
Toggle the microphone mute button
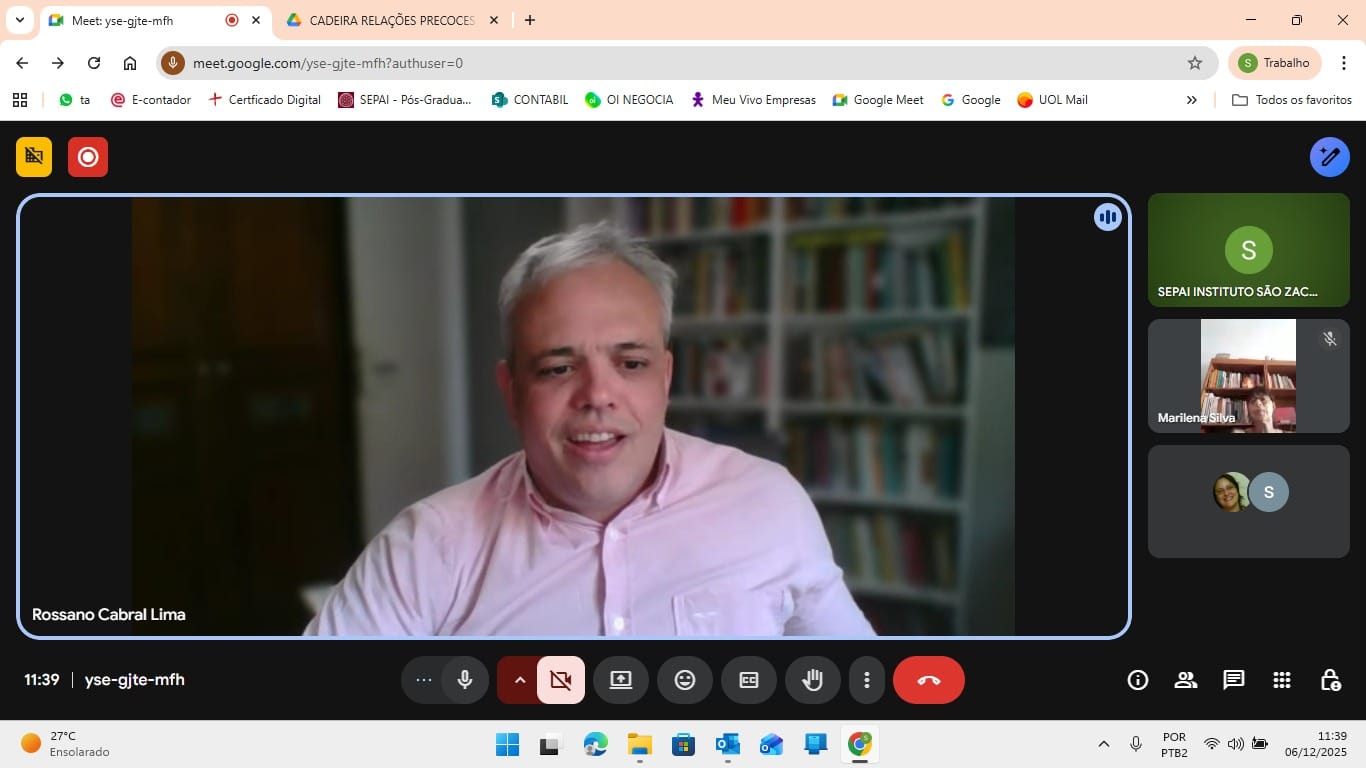tap(465, 680)
